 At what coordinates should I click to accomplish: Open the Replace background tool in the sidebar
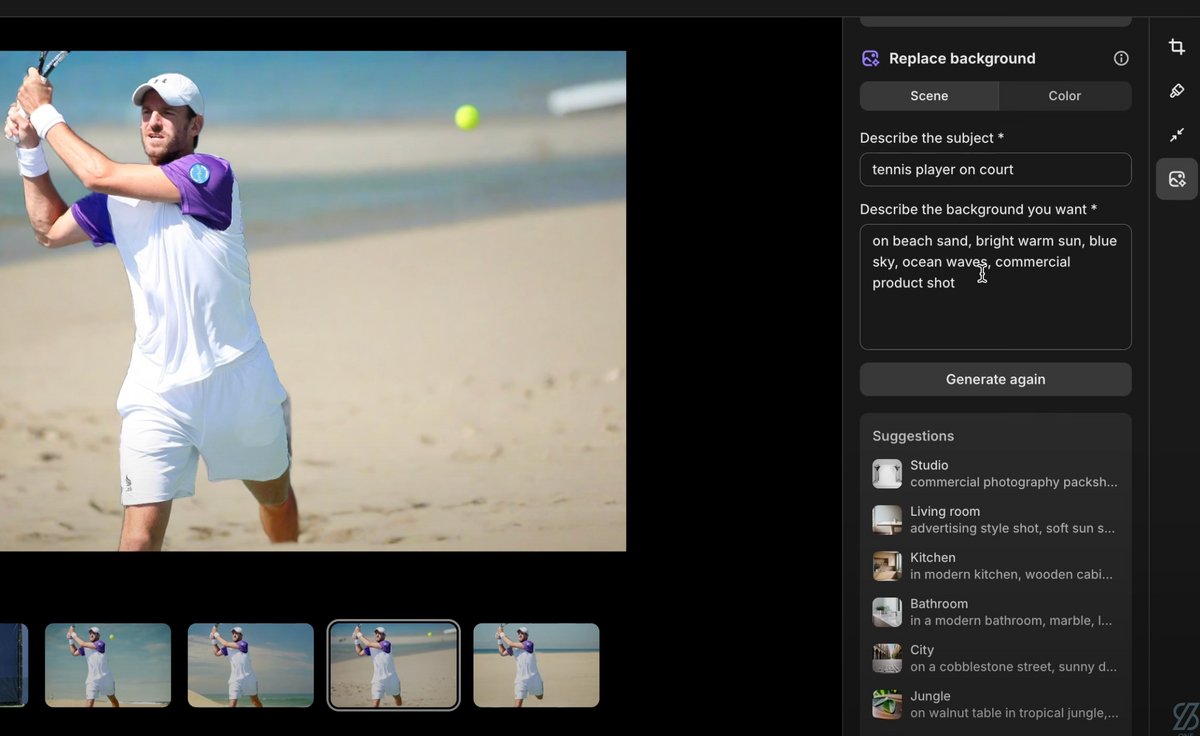[x=1177, y=179]
